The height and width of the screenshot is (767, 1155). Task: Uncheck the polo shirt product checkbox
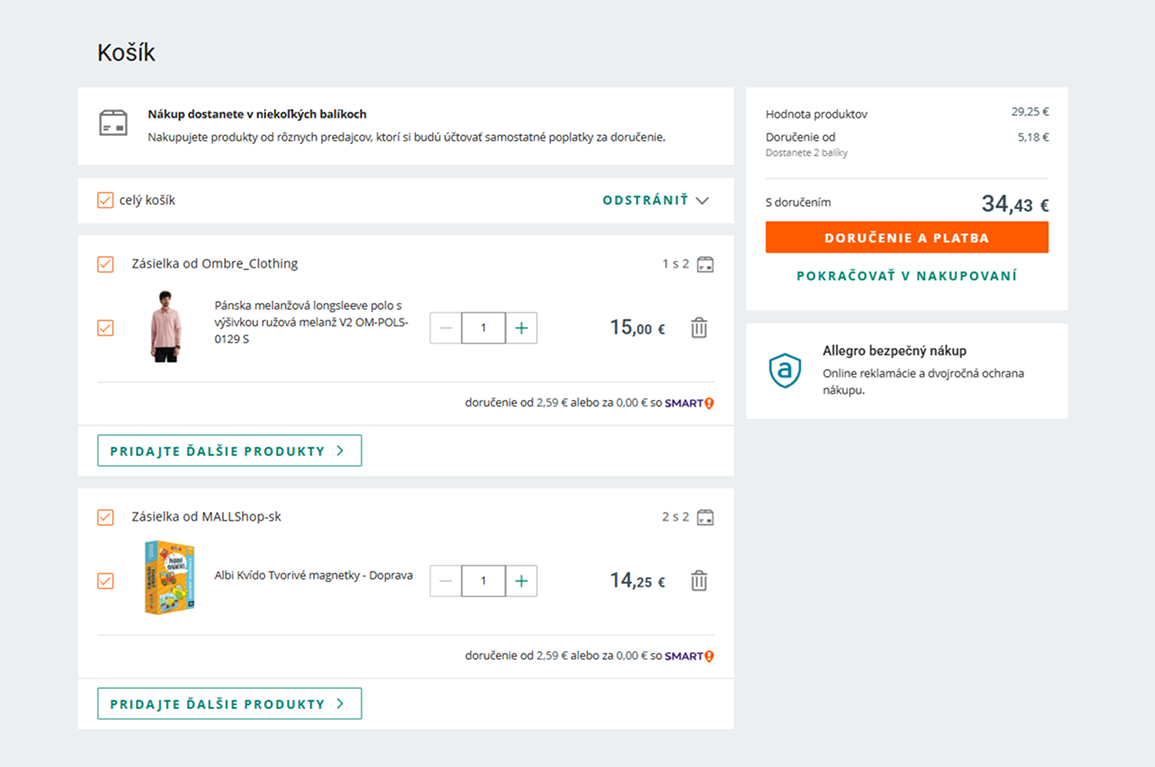tap(105, 328)
